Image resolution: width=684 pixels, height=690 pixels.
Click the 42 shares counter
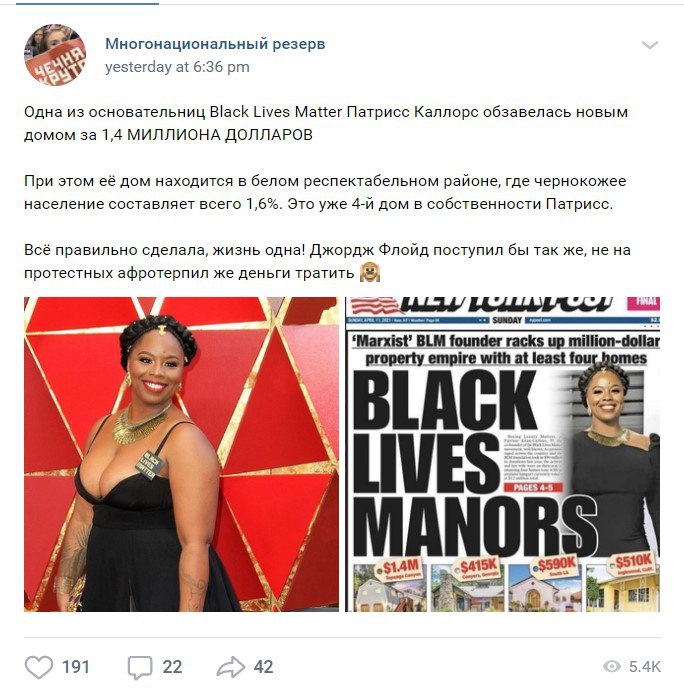[x=263, y=667]
